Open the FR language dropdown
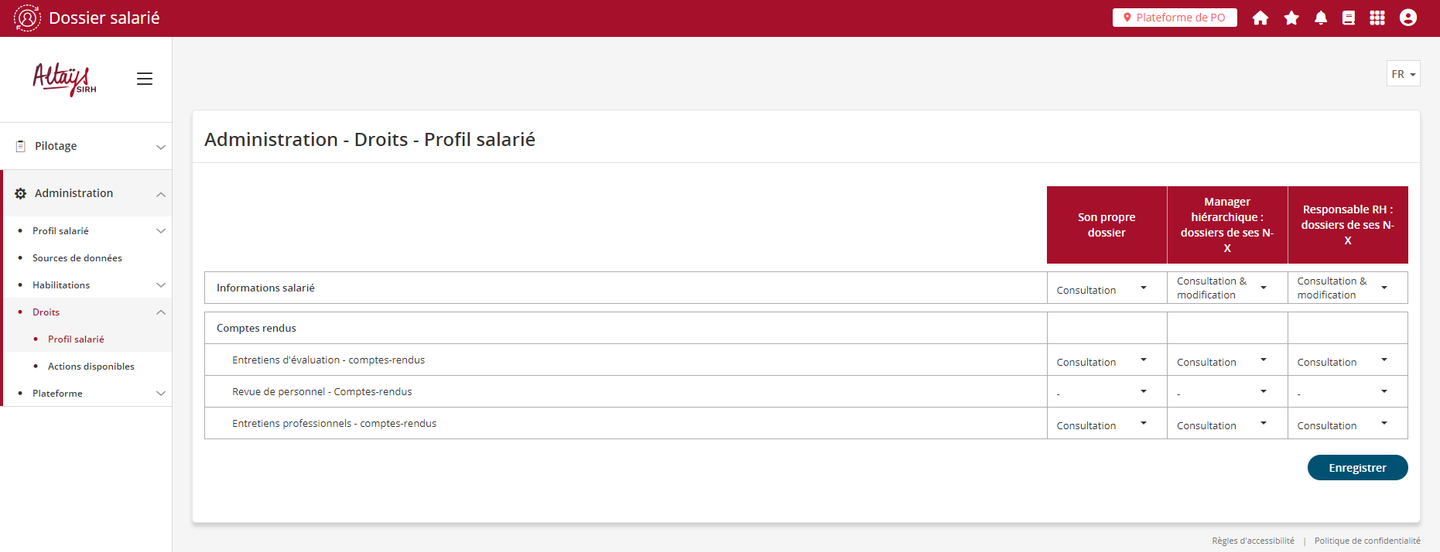Viewport: 1440px width, 552px height. (x=1403, y=74)
